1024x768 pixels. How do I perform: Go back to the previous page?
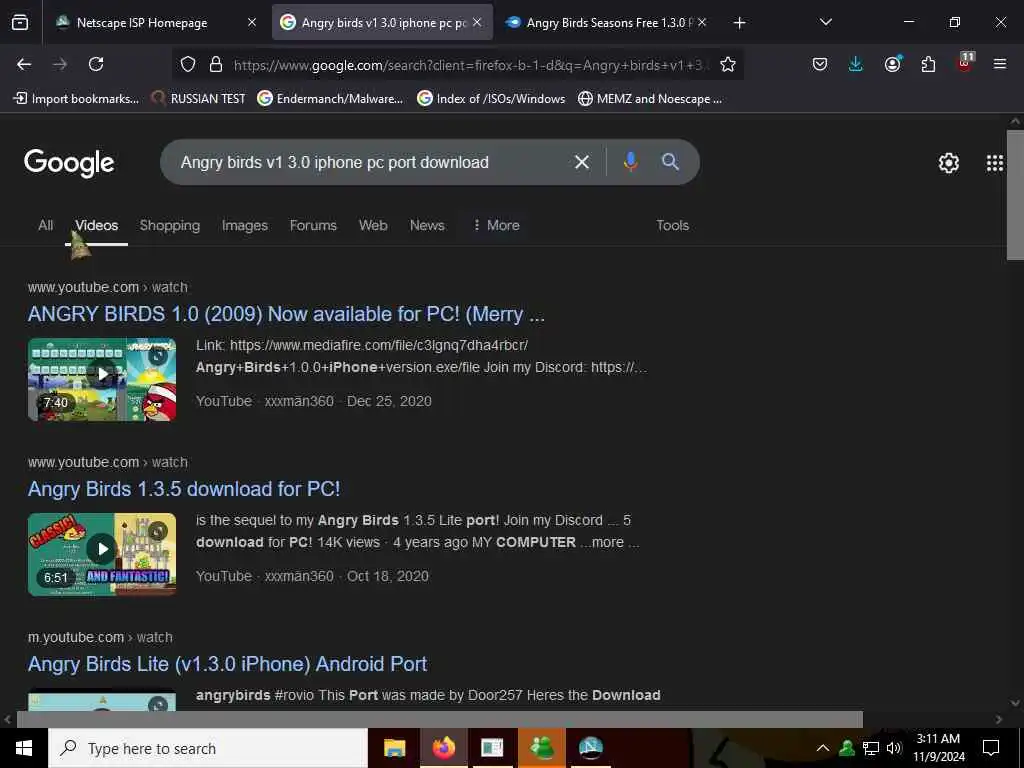pos(24,64)
